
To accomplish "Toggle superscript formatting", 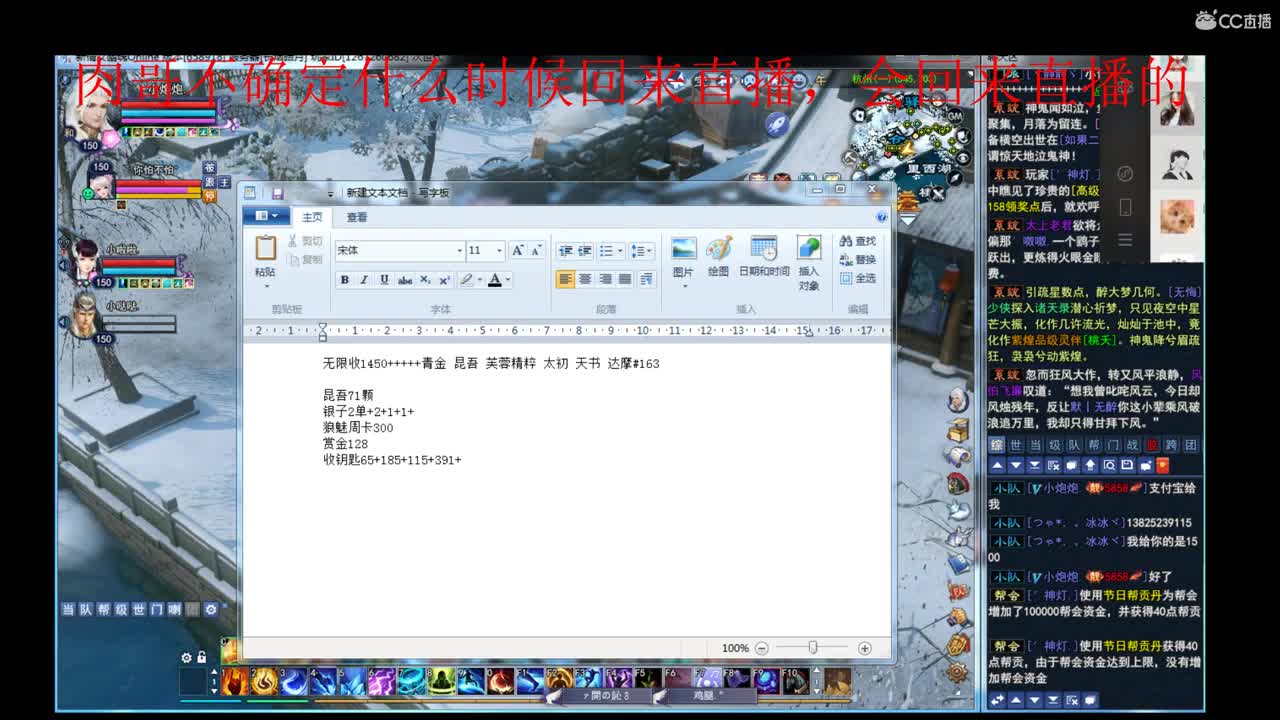I will (x=444, y=280).
